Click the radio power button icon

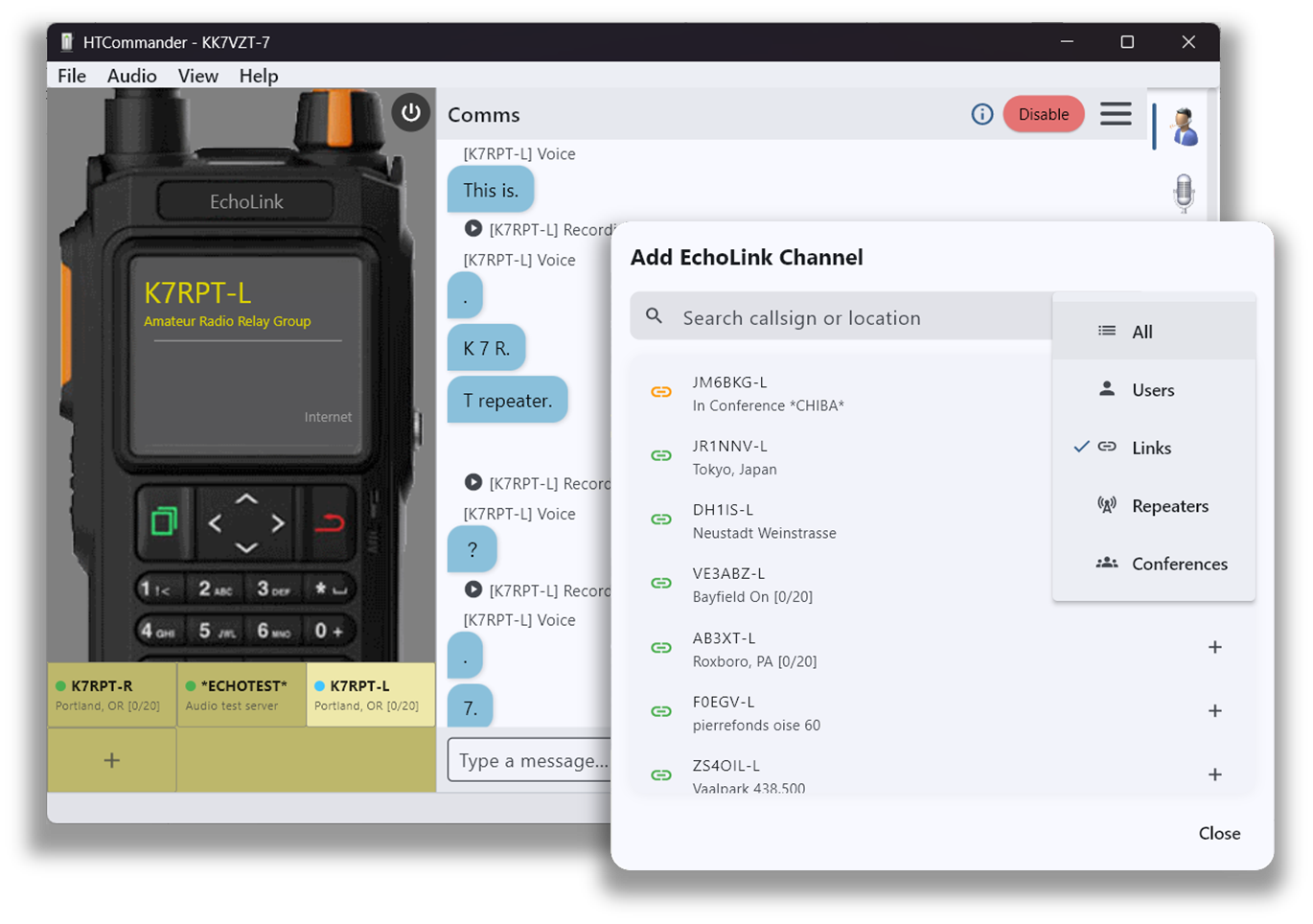[411, 113]
